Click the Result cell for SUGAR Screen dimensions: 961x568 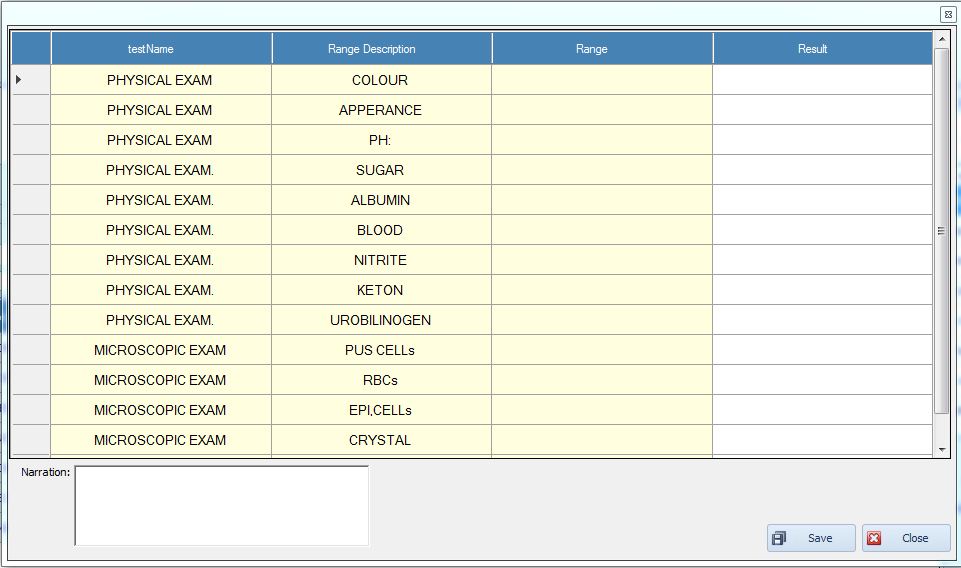(x=822, y=170)
